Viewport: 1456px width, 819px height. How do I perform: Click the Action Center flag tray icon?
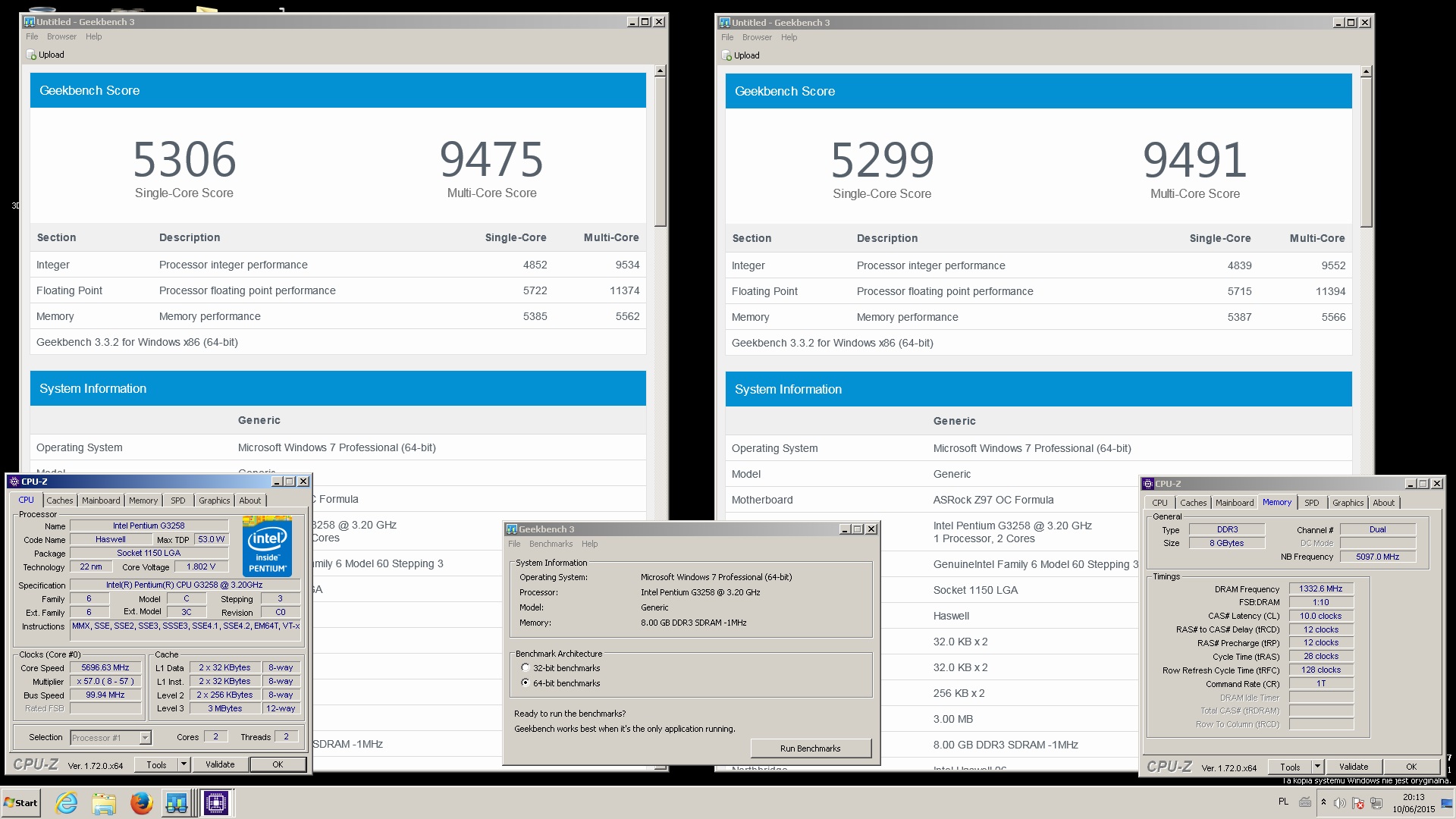tap(1358, 803)
